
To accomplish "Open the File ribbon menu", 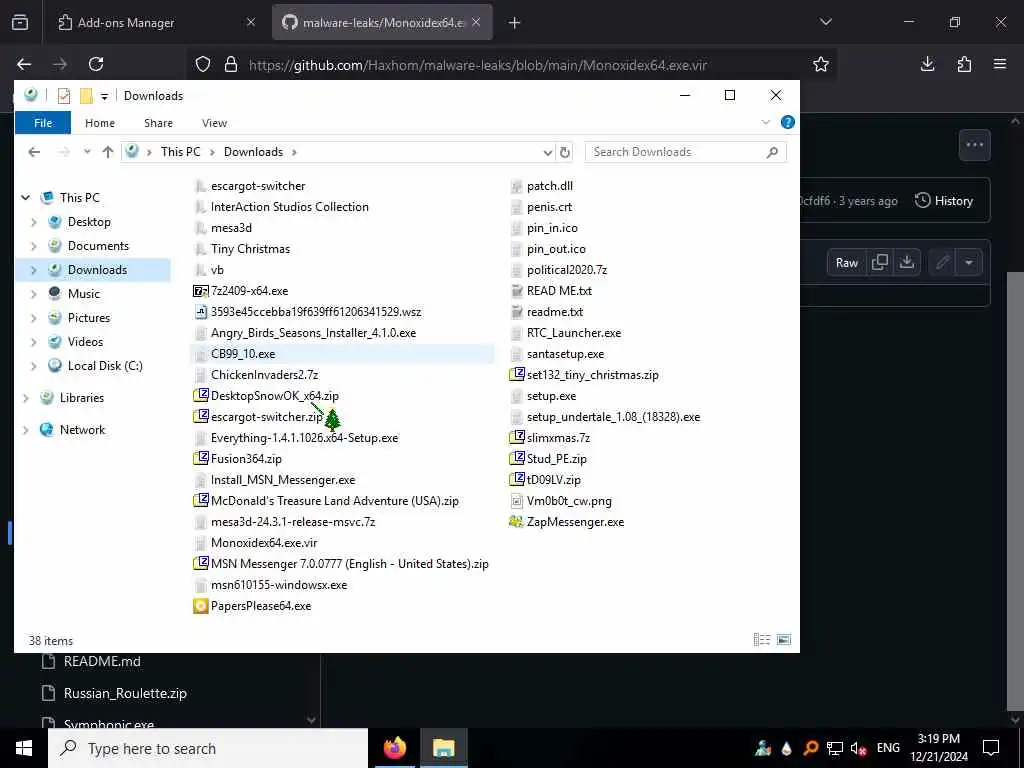I will [43, 123].
